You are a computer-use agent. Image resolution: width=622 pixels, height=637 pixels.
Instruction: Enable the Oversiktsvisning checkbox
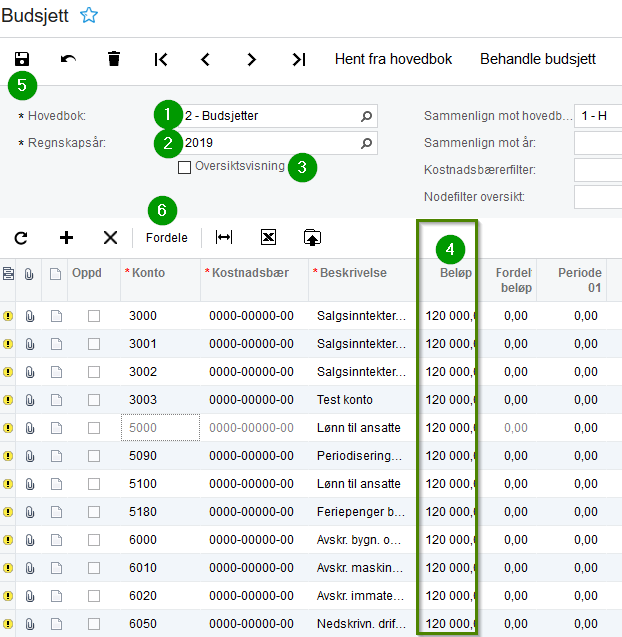(185, 167)
